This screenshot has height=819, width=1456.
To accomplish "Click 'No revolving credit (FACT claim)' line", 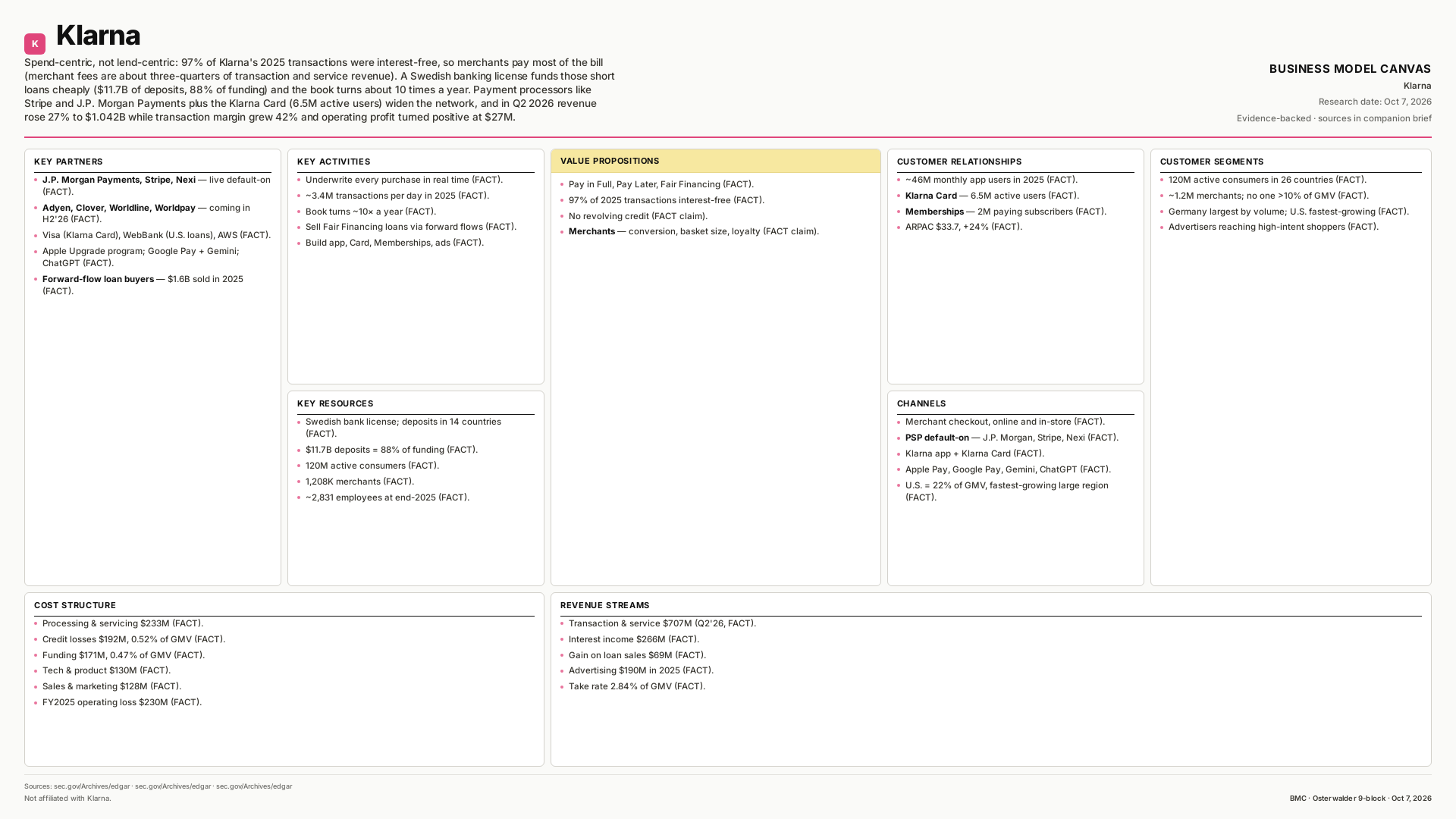I will 638,216.
